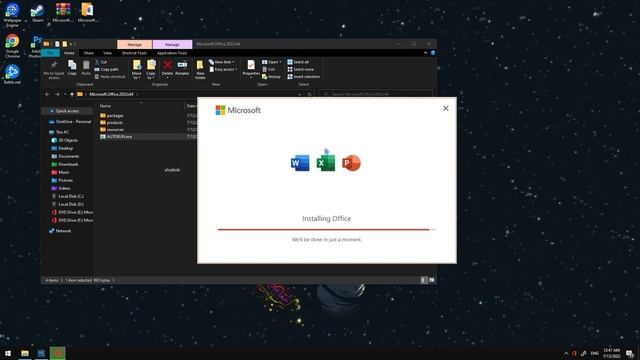Screen dimensions: 640x360
Task: Click History in the Open group
Action: click(x=271, y=77)
